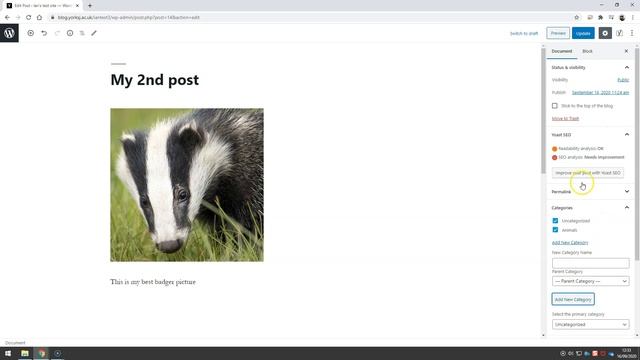The image size is (640, 360).
Task: Open a new browser tab
Action: (x=90, y=6)
